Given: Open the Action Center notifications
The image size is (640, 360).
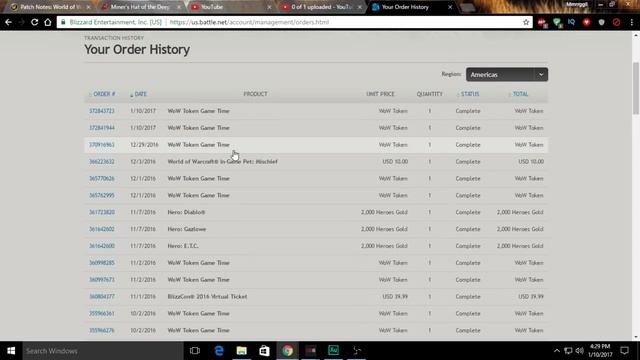Looking at the screenshot, I should click(x=625, y=351).
